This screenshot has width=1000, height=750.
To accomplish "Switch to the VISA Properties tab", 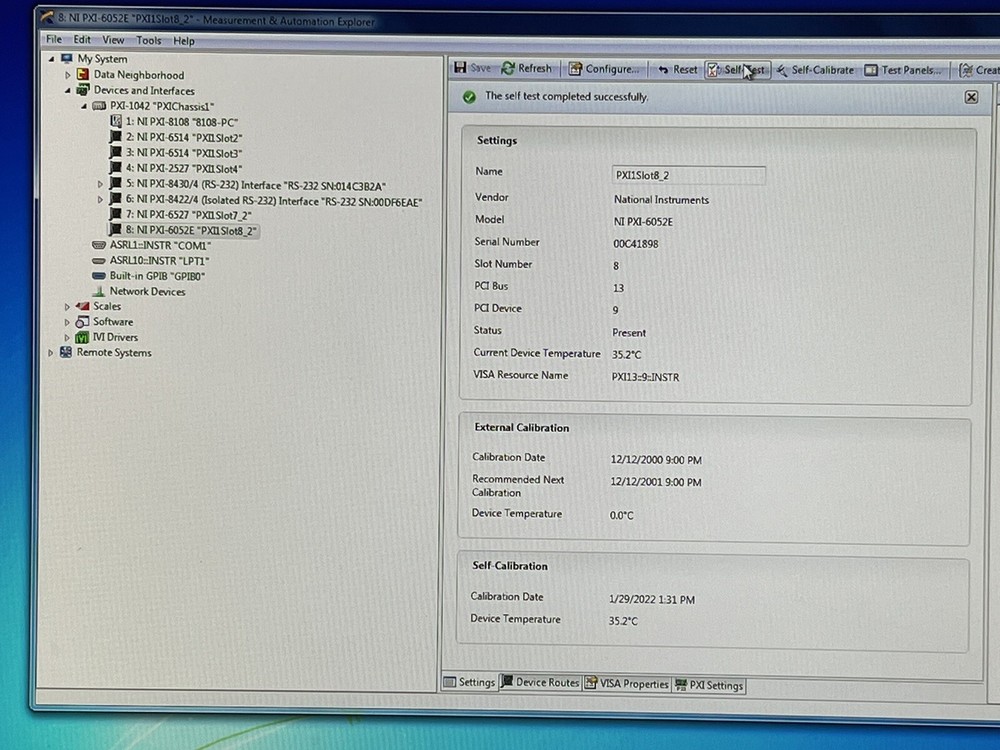I will pyautogui.click(x=626, y=684).
